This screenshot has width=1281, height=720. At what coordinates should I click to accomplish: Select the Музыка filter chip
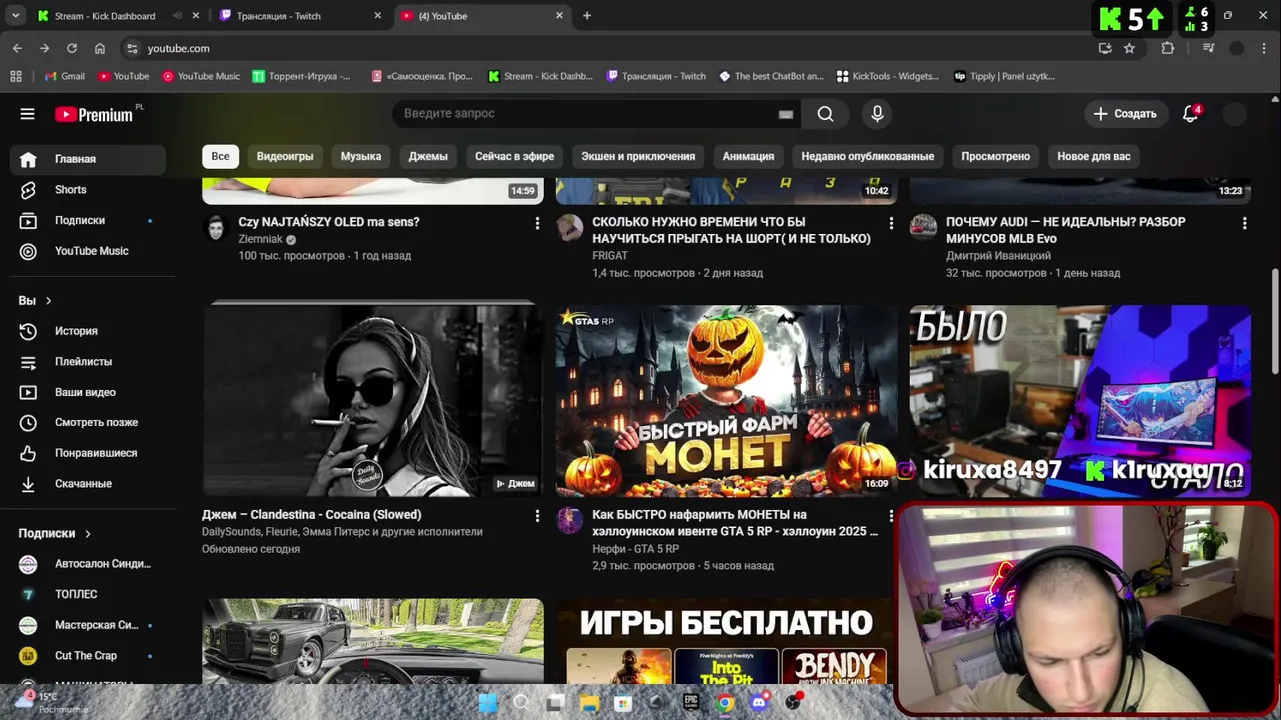click(361, 156)
